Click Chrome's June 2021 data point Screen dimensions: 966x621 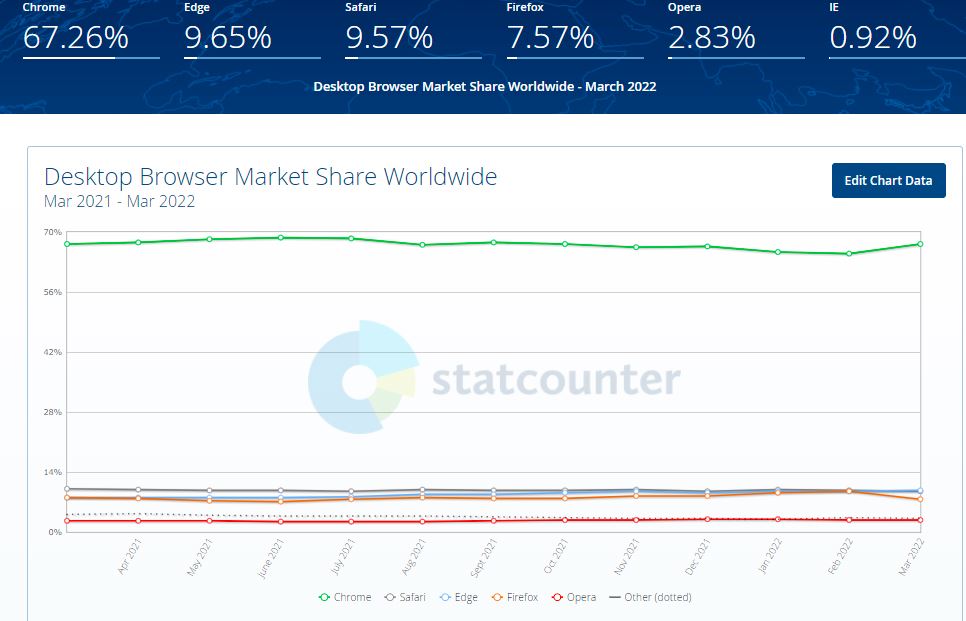coord(280,238)
